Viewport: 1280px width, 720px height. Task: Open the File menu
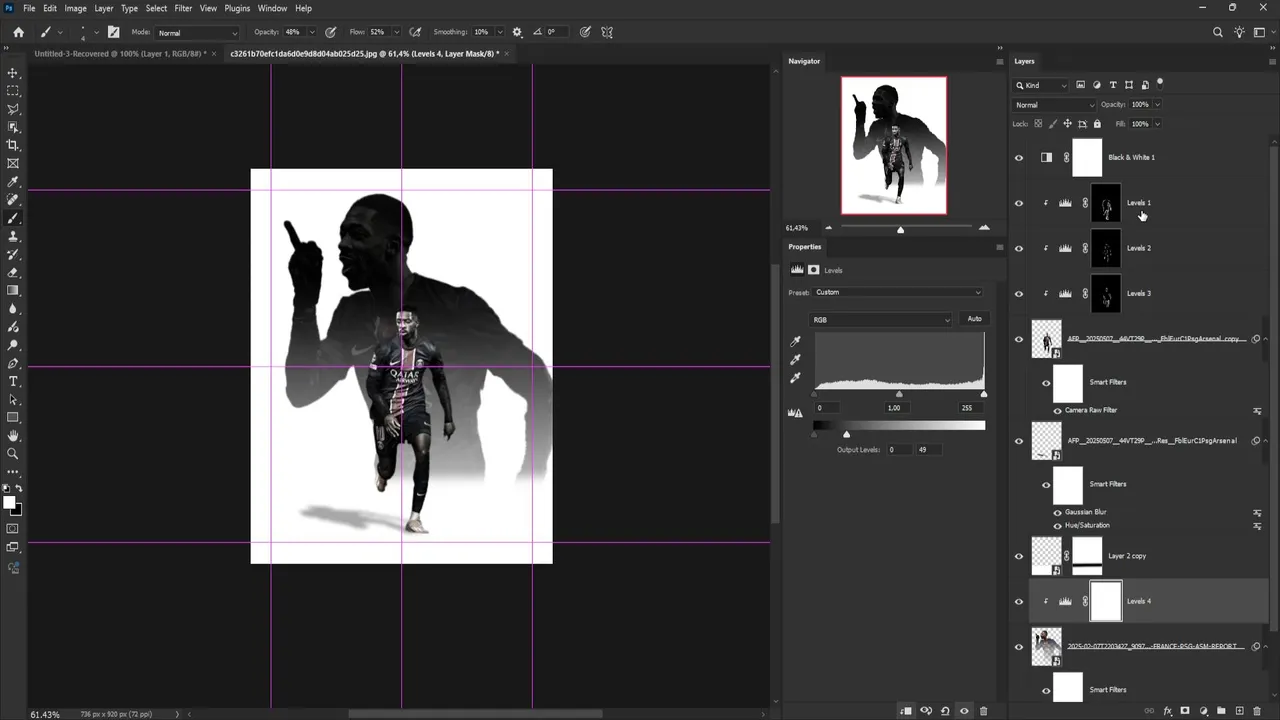click(x=29, y=8)
